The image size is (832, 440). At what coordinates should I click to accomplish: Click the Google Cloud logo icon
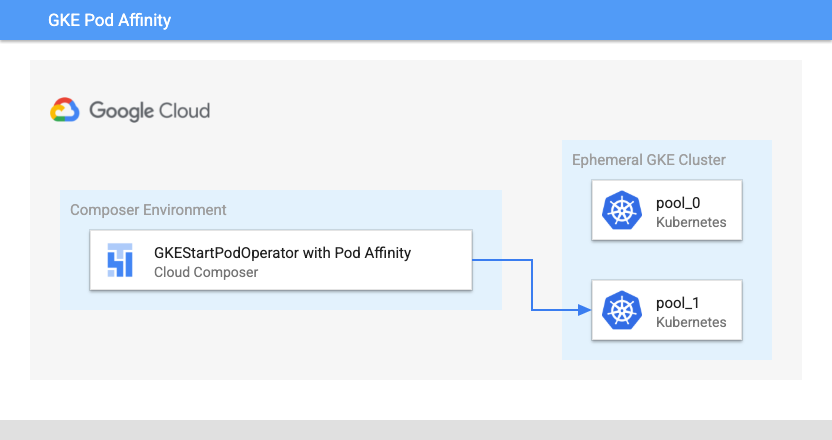(65, 110)
